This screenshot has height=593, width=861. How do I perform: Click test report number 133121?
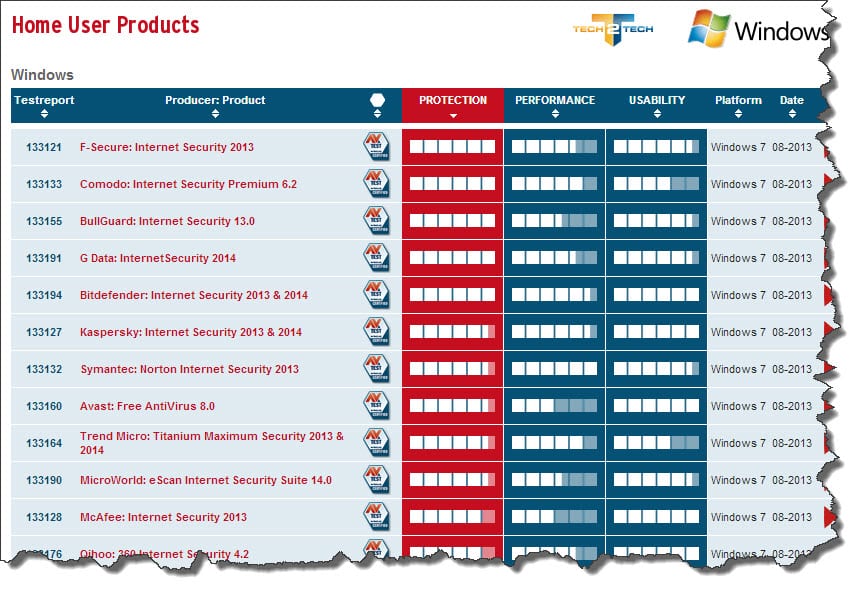(x=44, y=147)
